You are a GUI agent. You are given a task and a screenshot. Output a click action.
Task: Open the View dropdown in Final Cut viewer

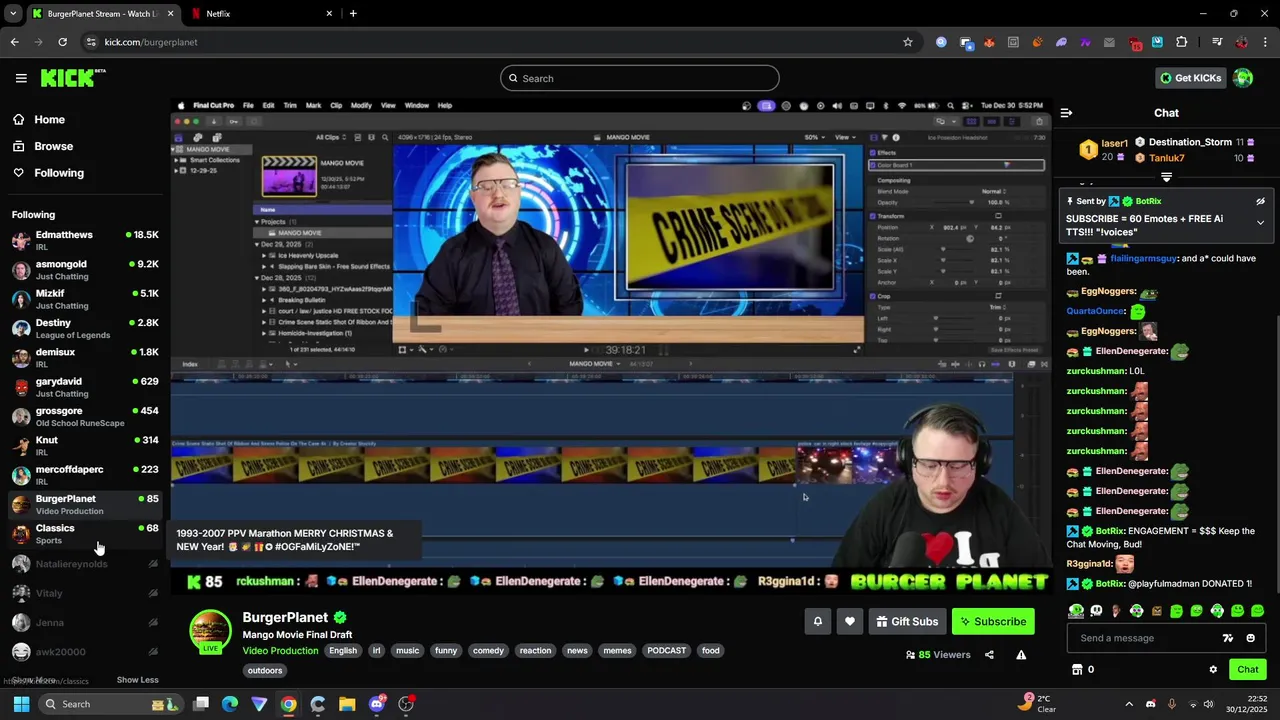[846, 137]
